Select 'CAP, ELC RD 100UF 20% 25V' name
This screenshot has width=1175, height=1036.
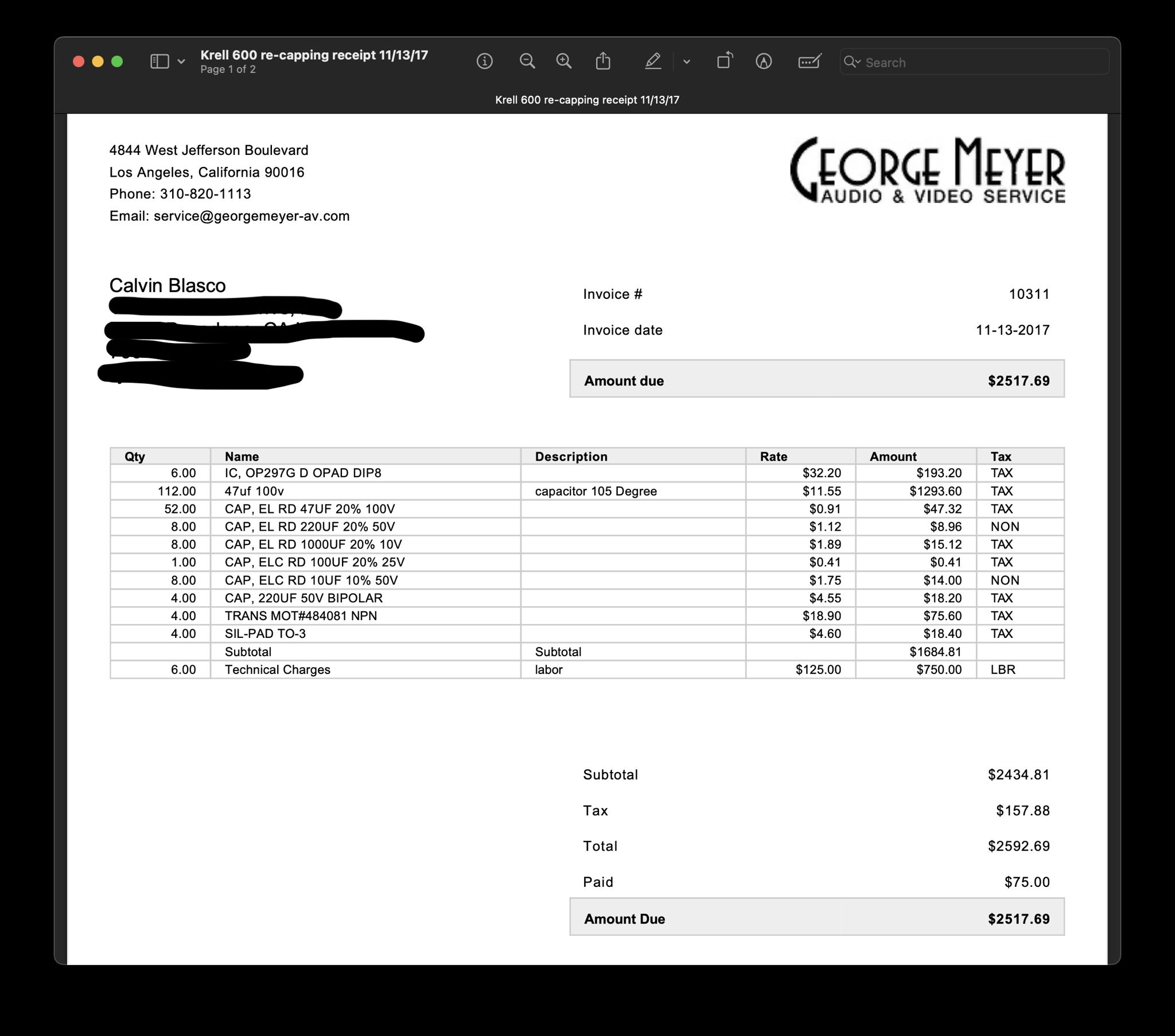point(314,562)
